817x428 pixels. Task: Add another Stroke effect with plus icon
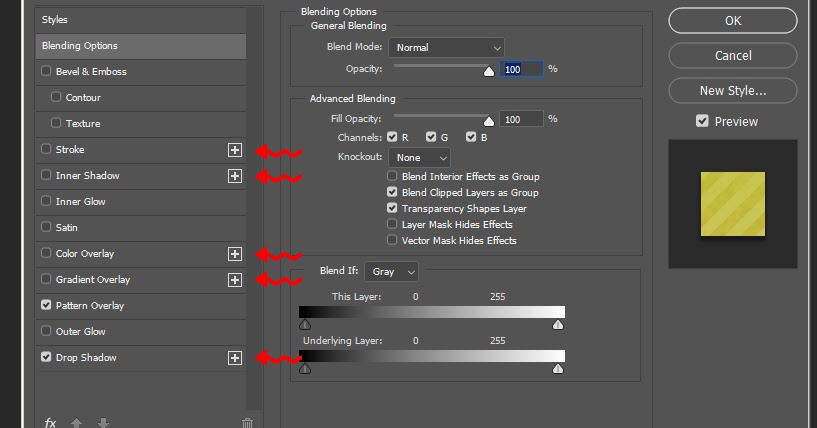(x=235, y=150)
